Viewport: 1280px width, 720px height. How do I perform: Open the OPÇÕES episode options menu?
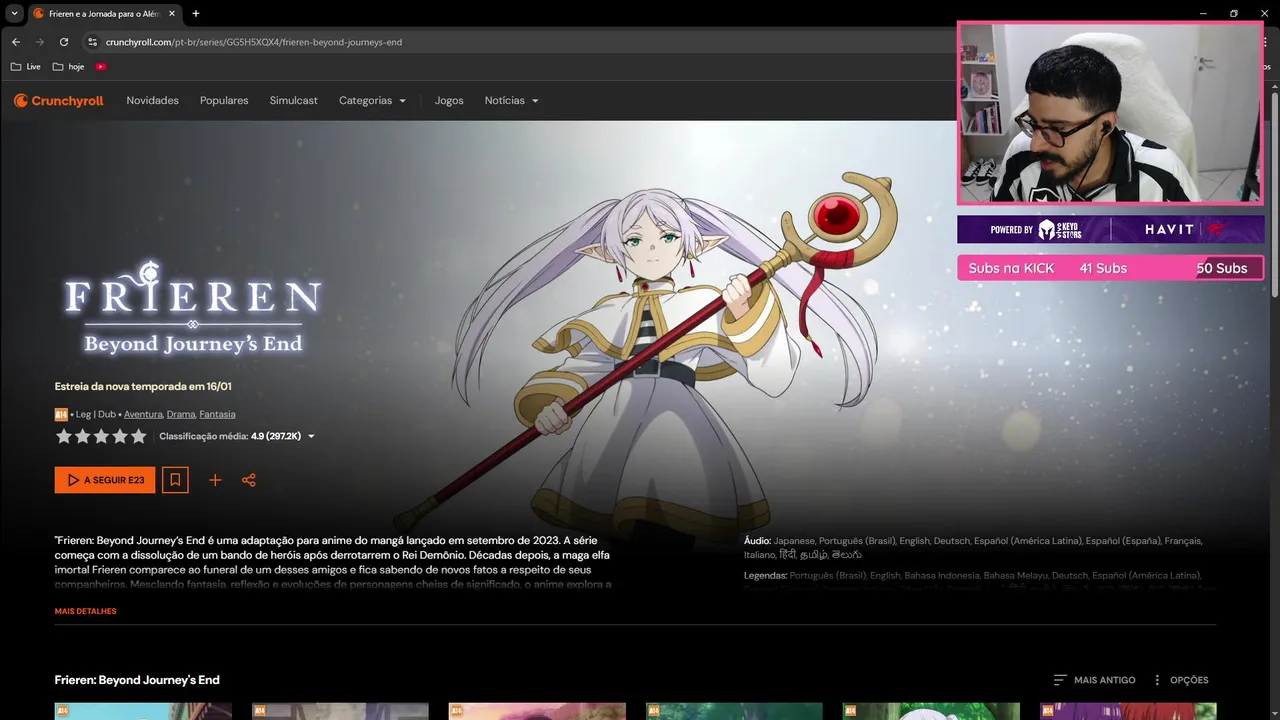1180,680
